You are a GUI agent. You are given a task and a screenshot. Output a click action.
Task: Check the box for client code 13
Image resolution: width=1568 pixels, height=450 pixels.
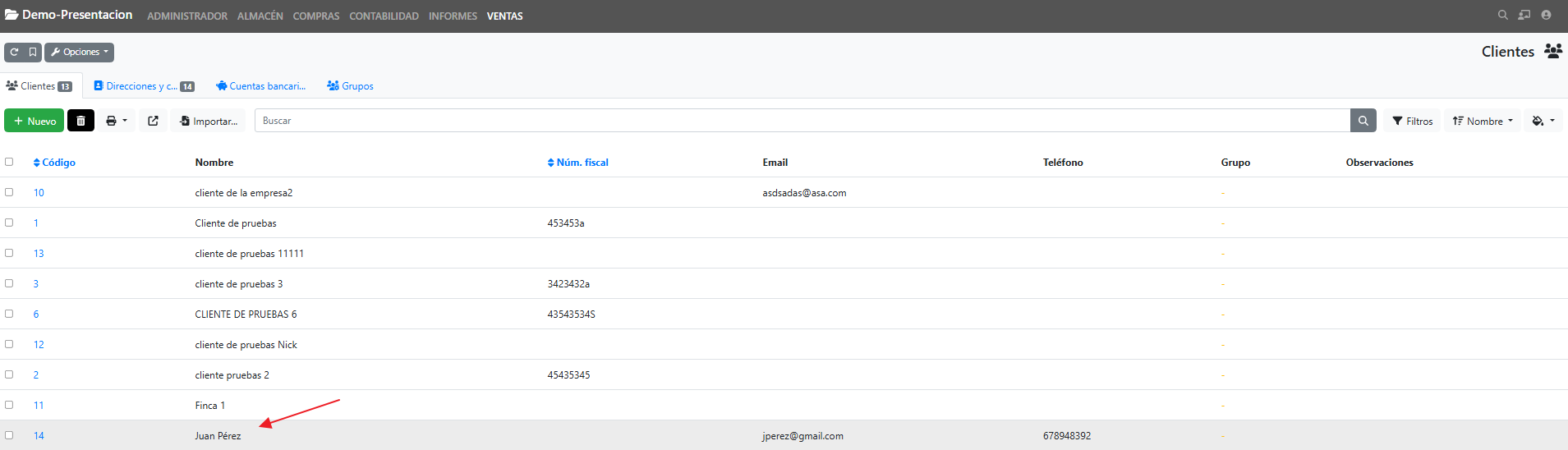[x=9, y=253]
